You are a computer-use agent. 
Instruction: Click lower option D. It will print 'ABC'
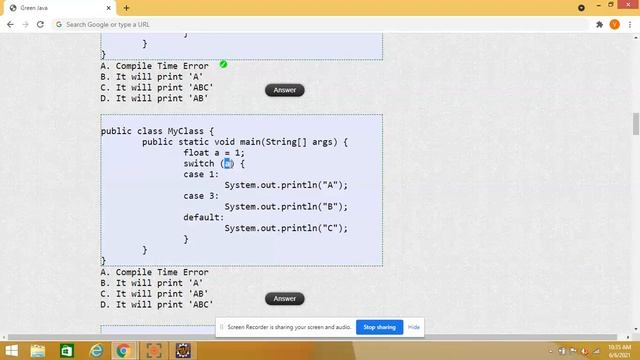click(157, 305)
